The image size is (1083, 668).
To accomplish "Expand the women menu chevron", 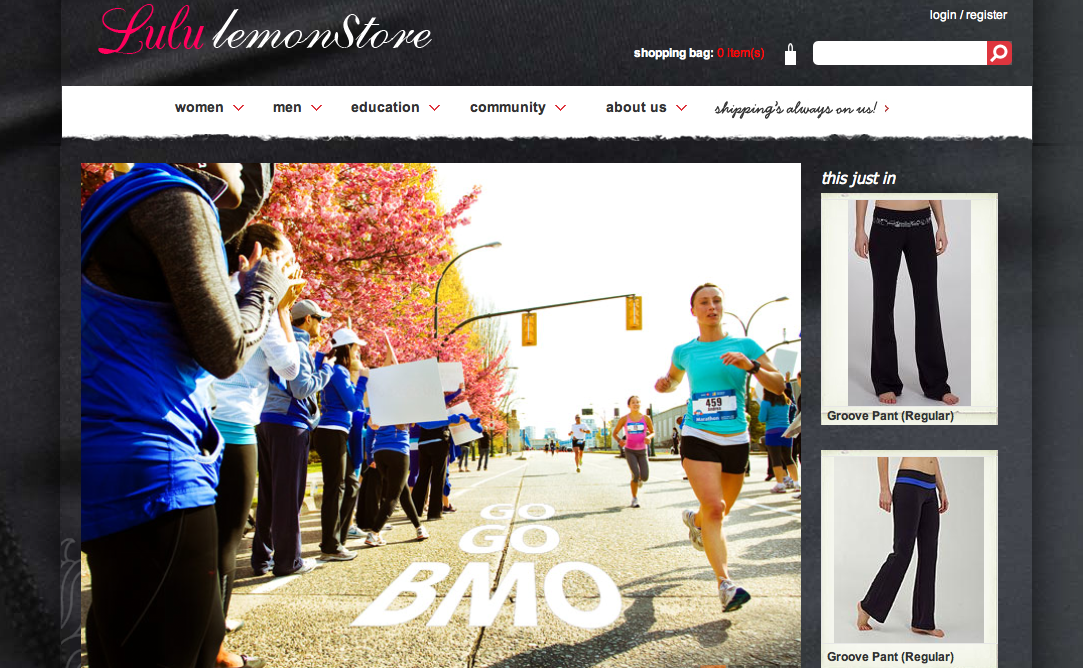I will pyautogui.click(x=238, y=108).
